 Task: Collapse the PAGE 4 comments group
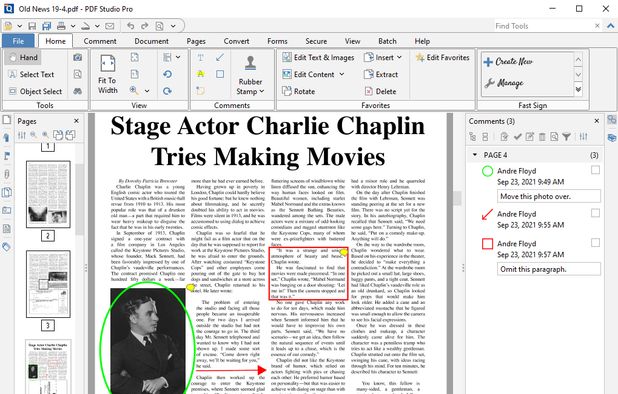pyautogui.click(x=475, y=155)
